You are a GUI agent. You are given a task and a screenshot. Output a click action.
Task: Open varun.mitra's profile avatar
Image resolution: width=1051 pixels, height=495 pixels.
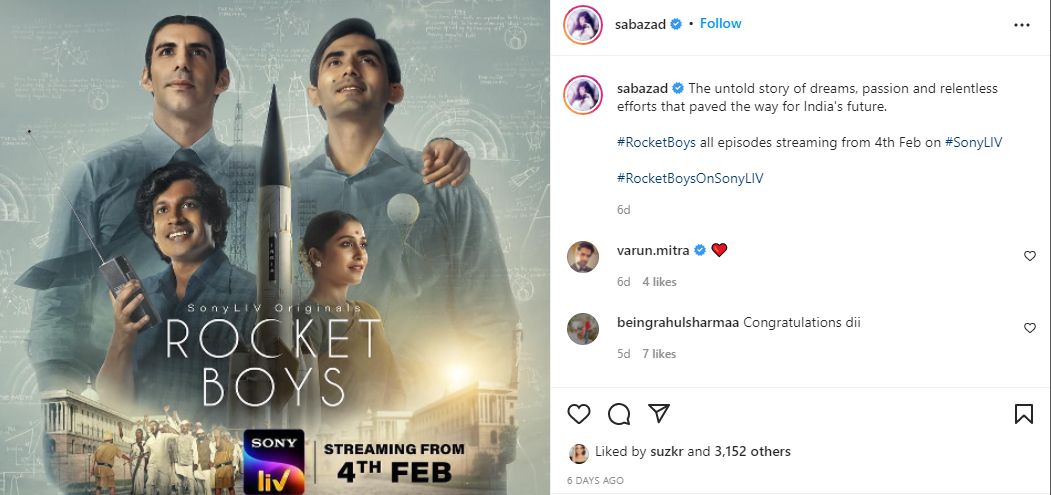[x=584, y=256]
